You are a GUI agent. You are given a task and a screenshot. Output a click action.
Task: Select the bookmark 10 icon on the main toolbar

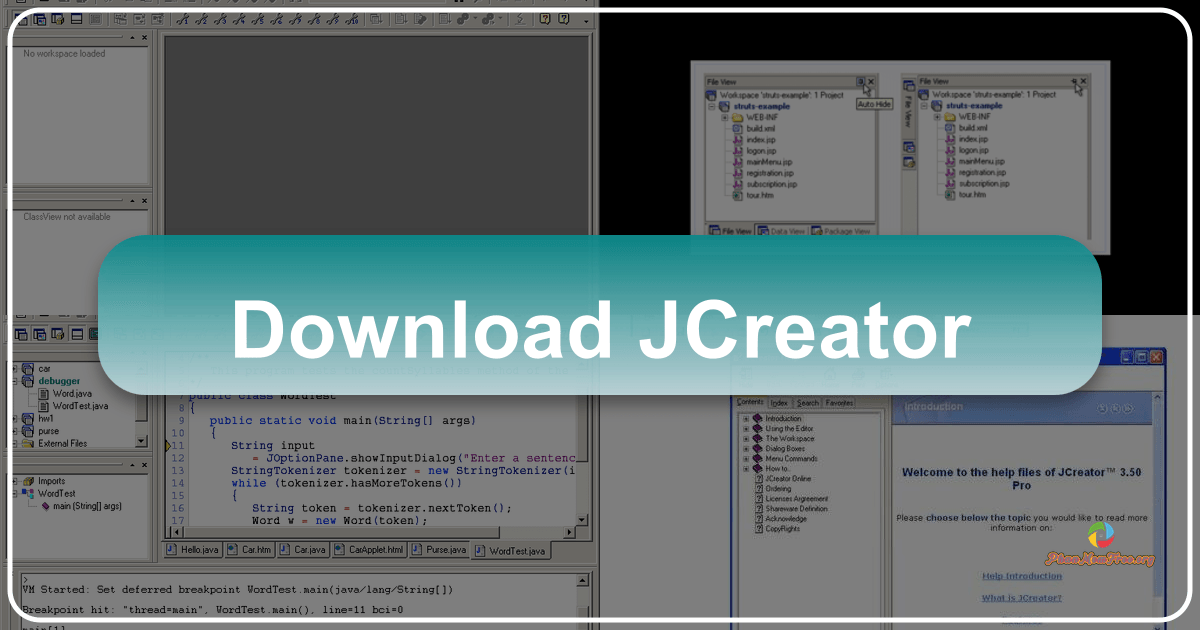351,19
